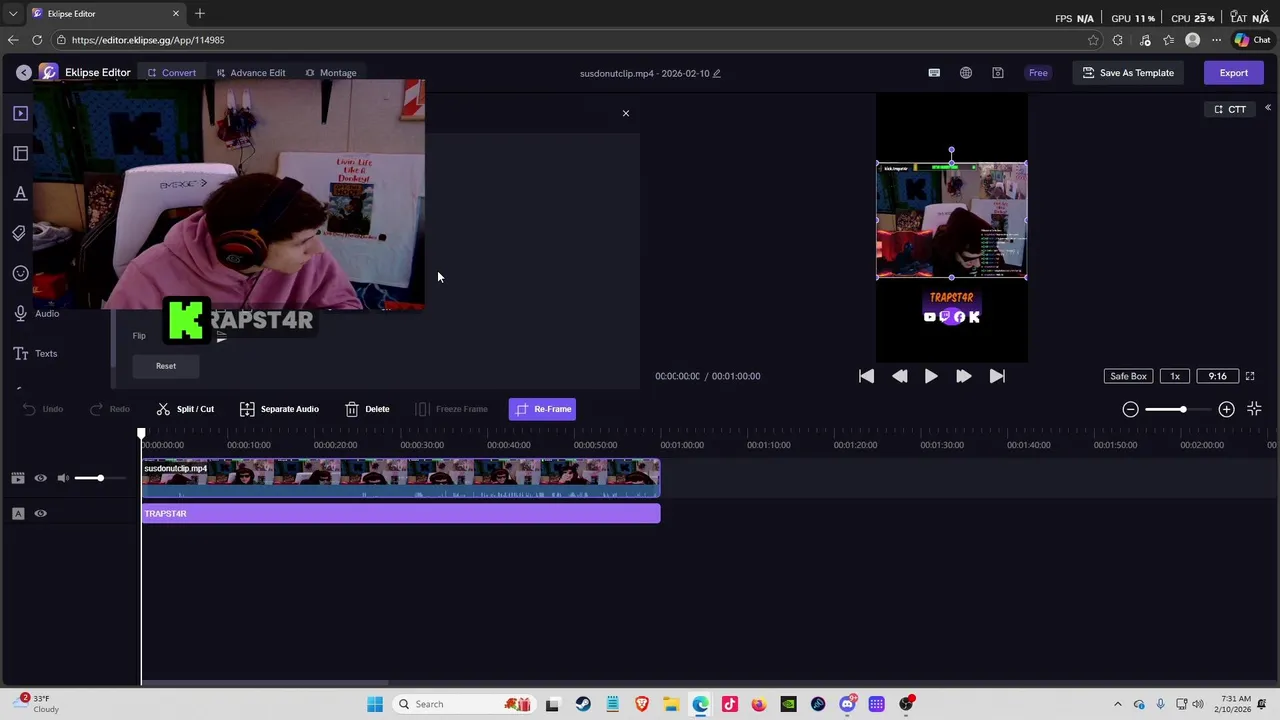Open the 9:16 aspect ratio dropdown

point(1217,376)
